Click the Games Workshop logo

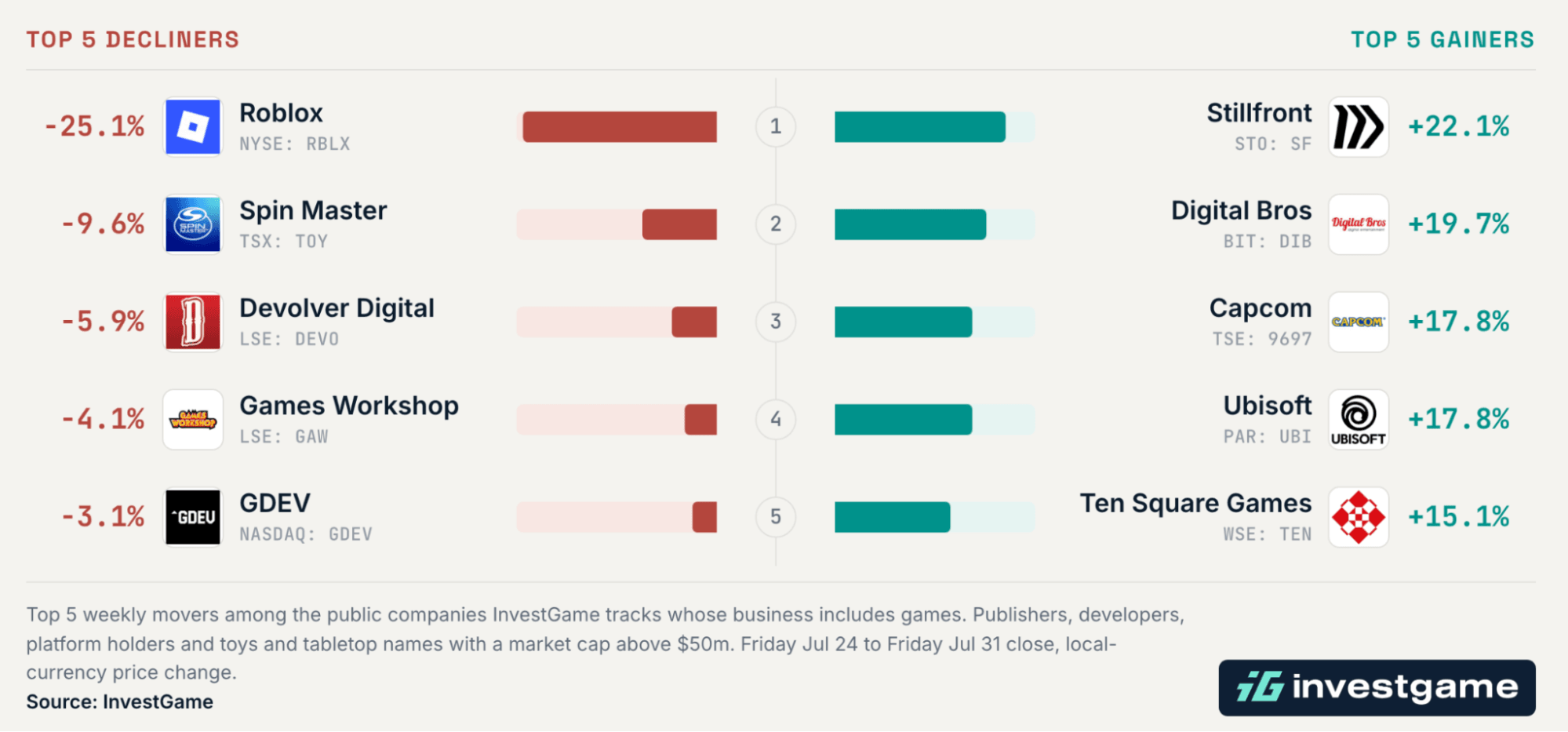point(193,420)
